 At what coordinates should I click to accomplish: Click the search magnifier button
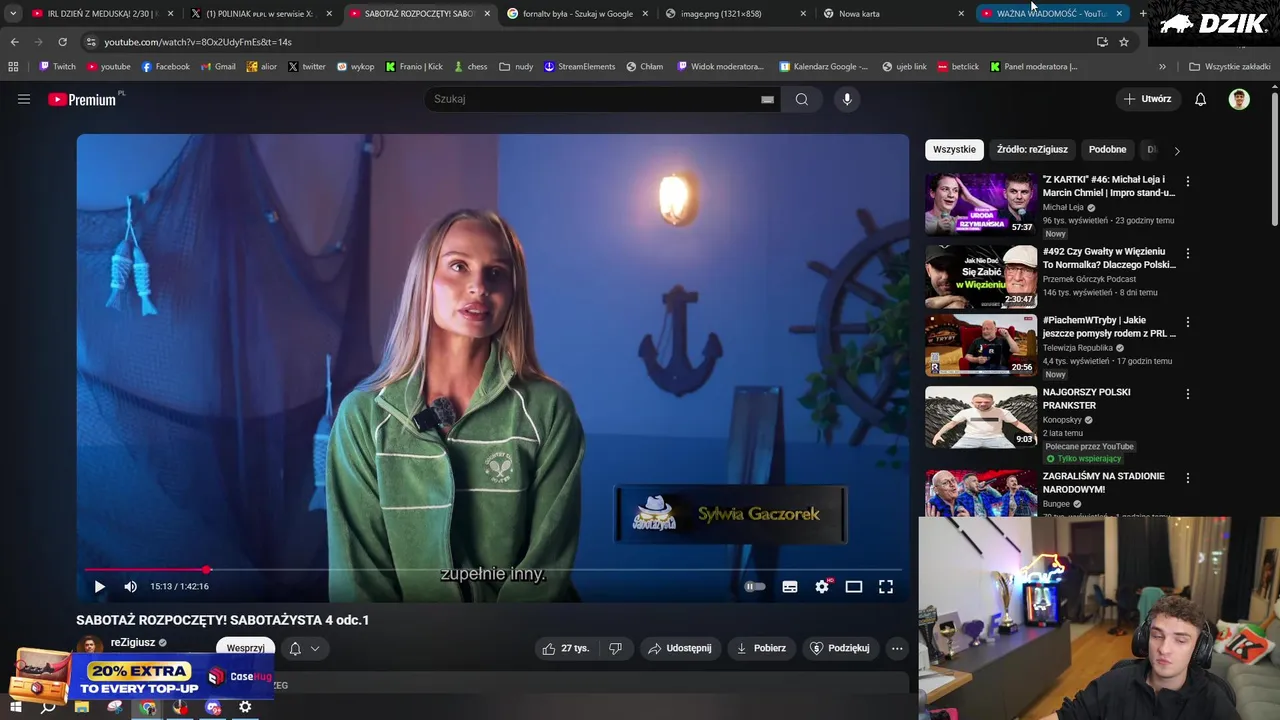coord(802,99)
